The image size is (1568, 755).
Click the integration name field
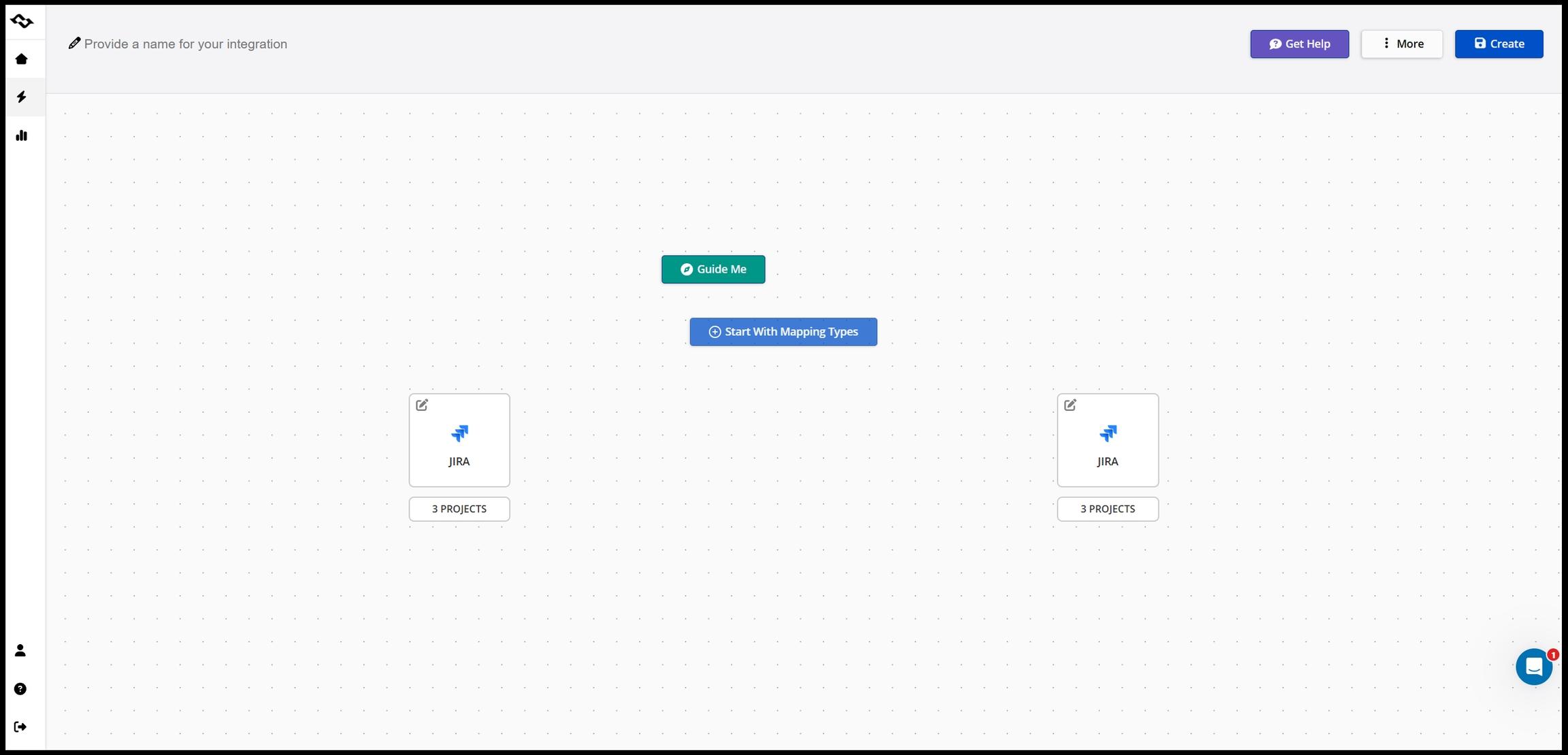click(185, 44)
